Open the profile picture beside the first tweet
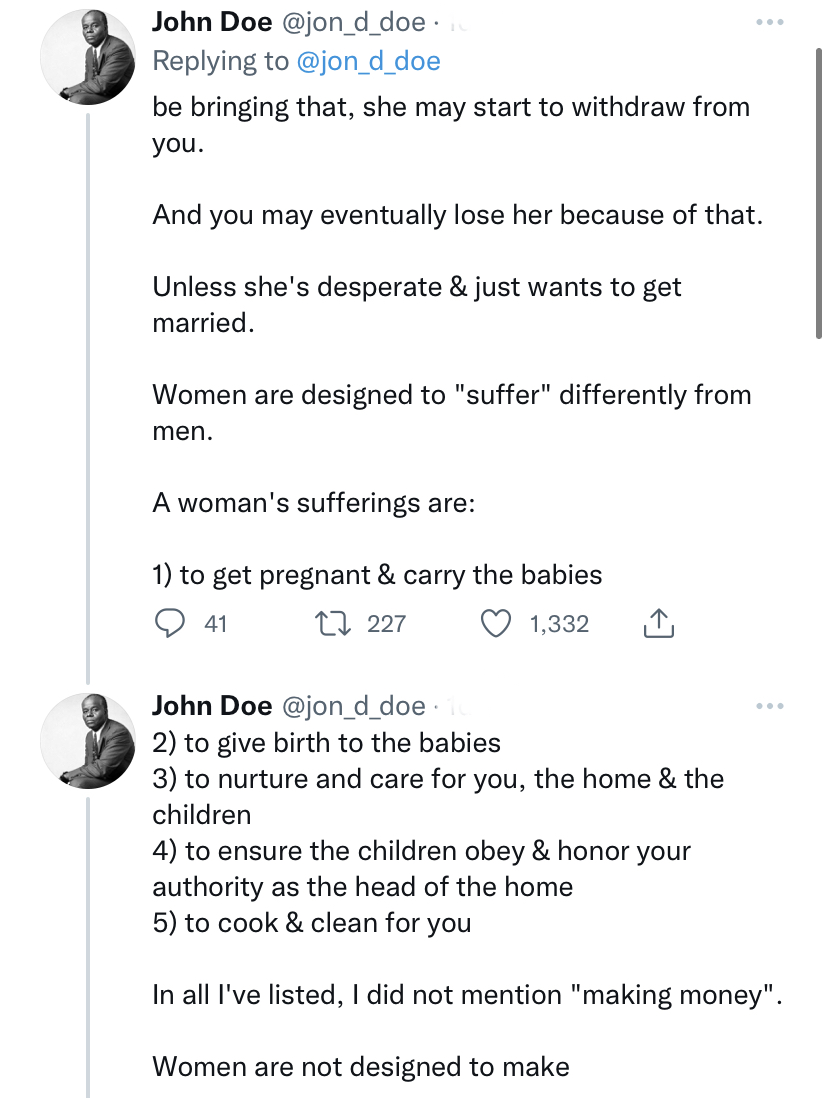Image resolution: width=828 pixels, height=1098 pixels. point(87,62)
